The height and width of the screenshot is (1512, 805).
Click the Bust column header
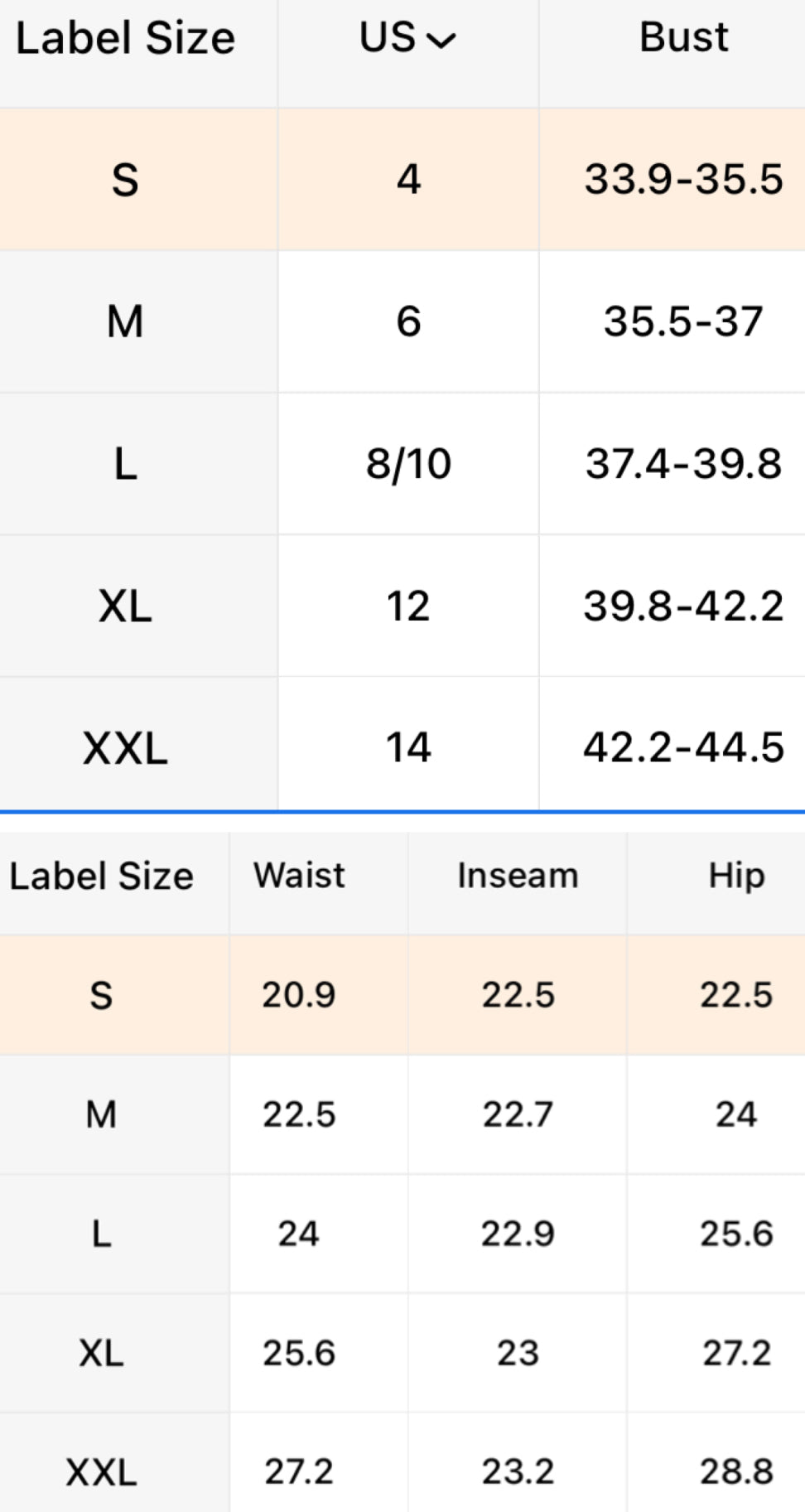(683, 38)
